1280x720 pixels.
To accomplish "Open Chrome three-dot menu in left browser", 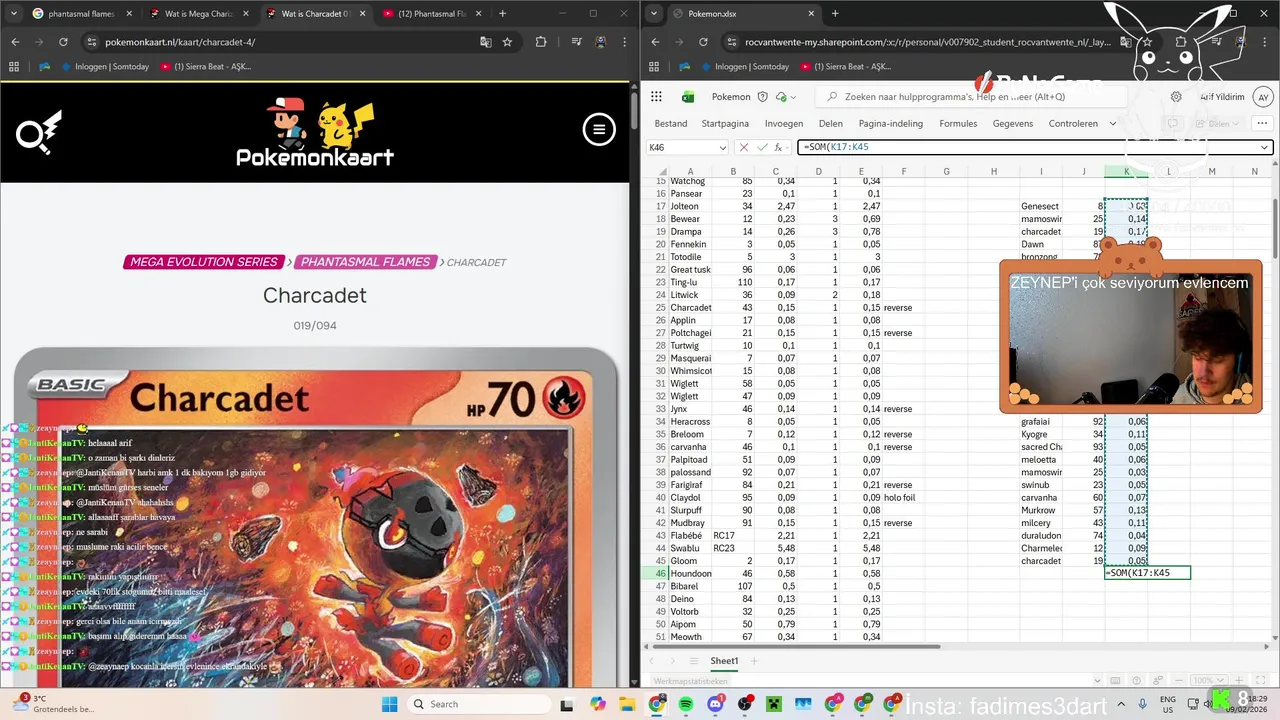I will point(623,42).
